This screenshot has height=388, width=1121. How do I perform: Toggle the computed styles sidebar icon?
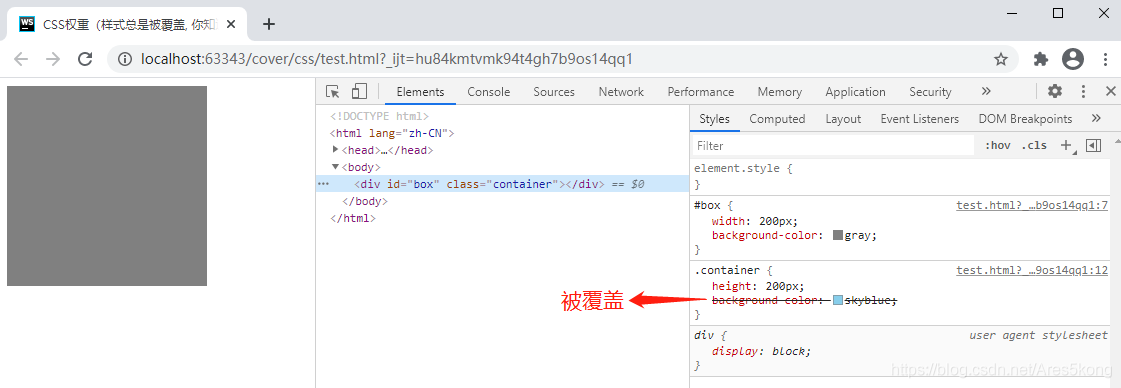1092,145
